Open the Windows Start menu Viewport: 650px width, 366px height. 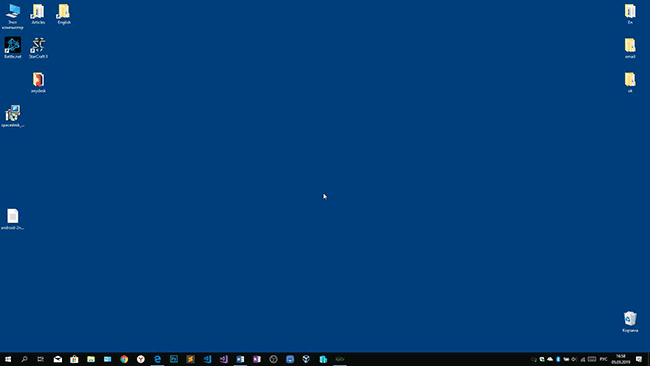[8, 359]
